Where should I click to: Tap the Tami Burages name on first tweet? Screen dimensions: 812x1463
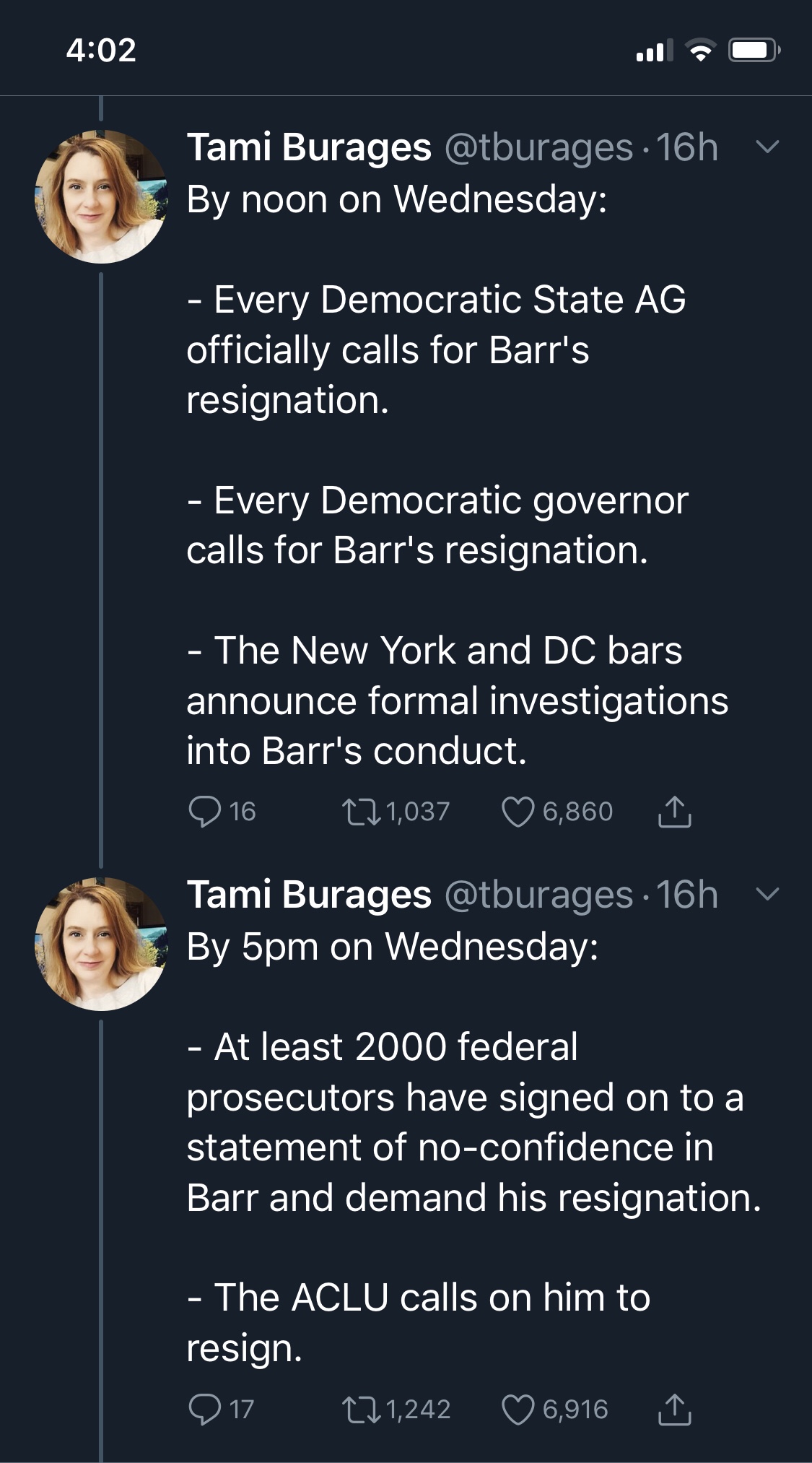[309, 147]
